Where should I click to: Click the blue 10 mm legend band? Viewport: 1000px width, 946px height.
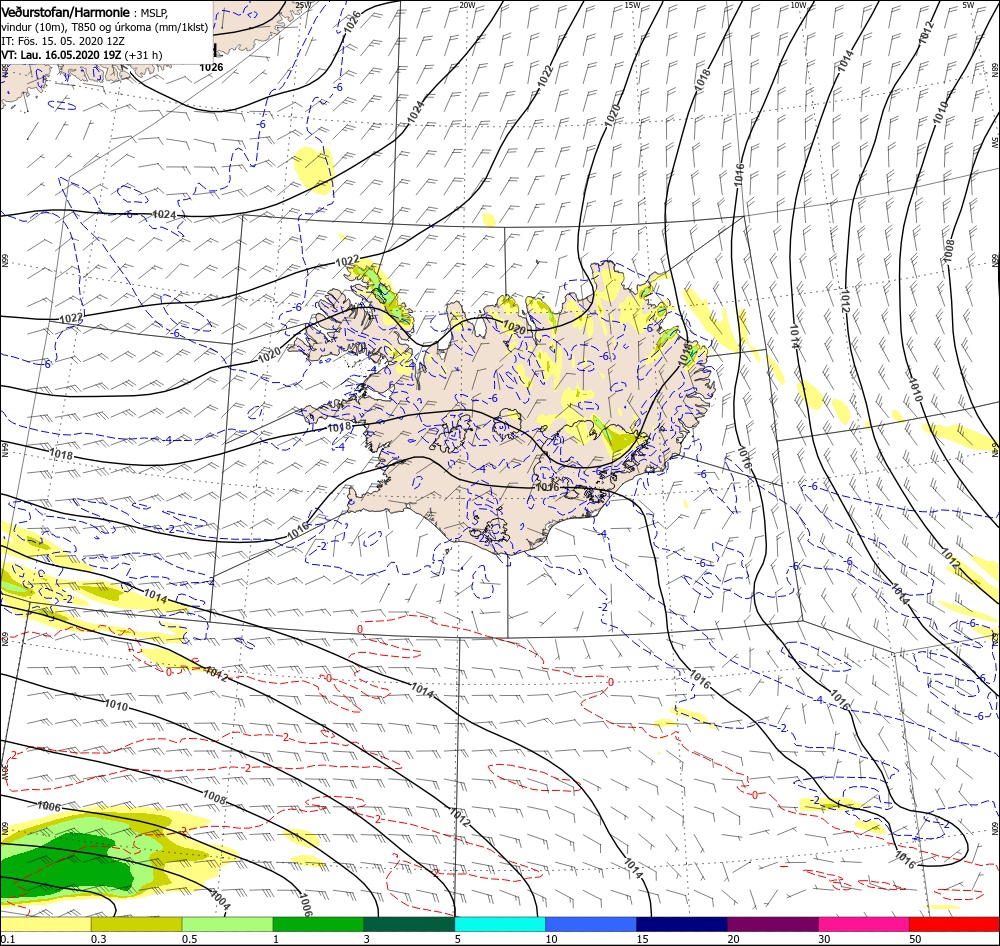591,924
